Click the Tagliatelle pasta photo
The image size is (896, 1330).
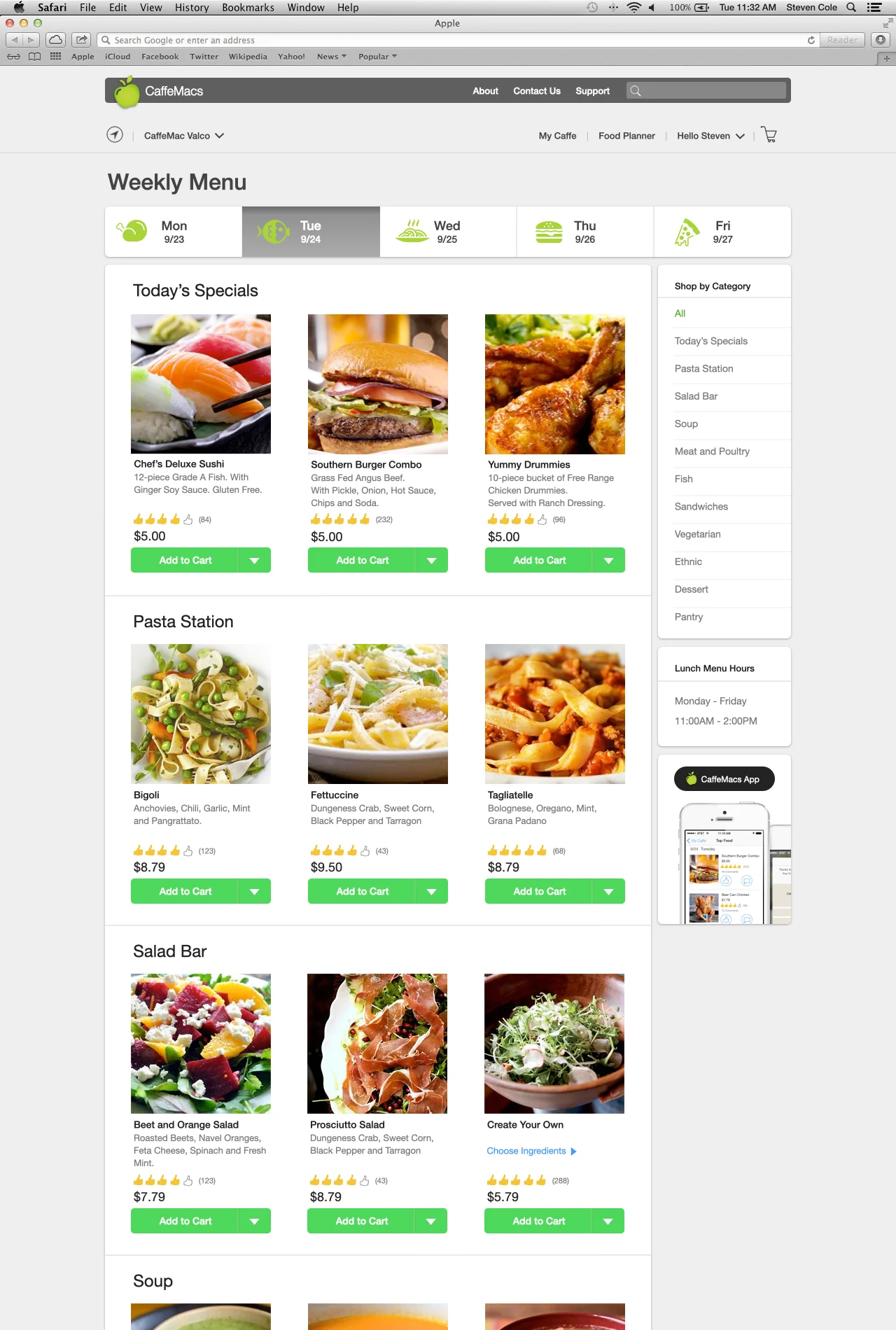pyautogui.click(x=555, y=714)
